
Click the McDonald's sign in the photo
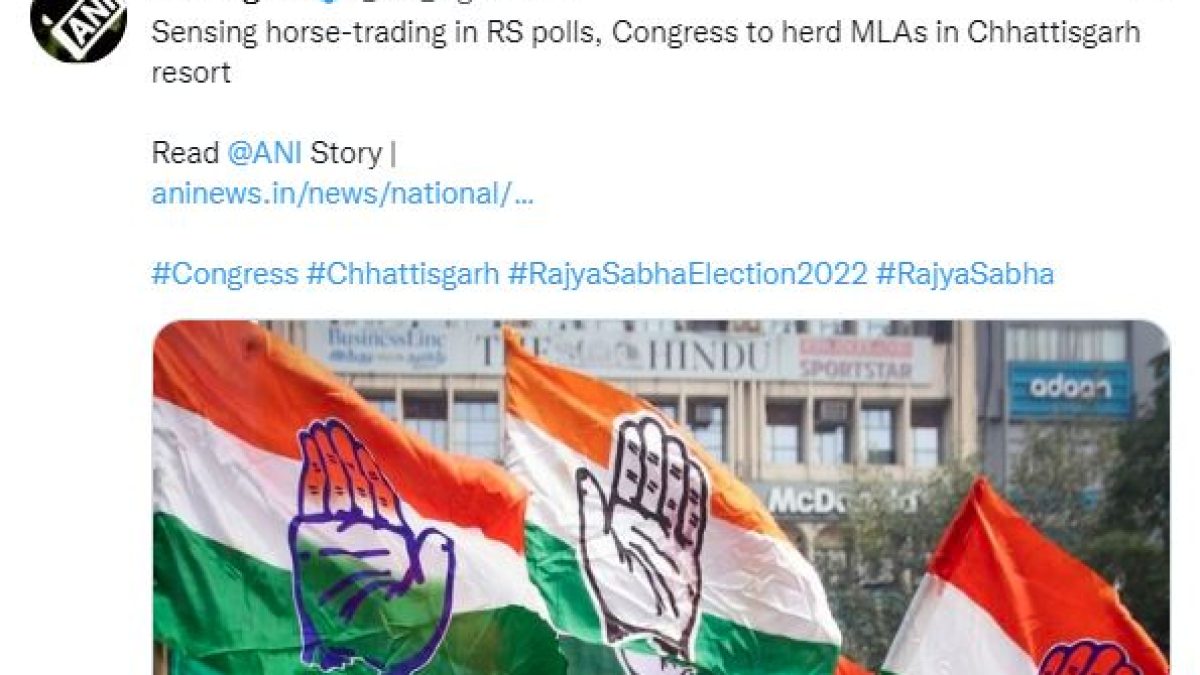[842, 500]
